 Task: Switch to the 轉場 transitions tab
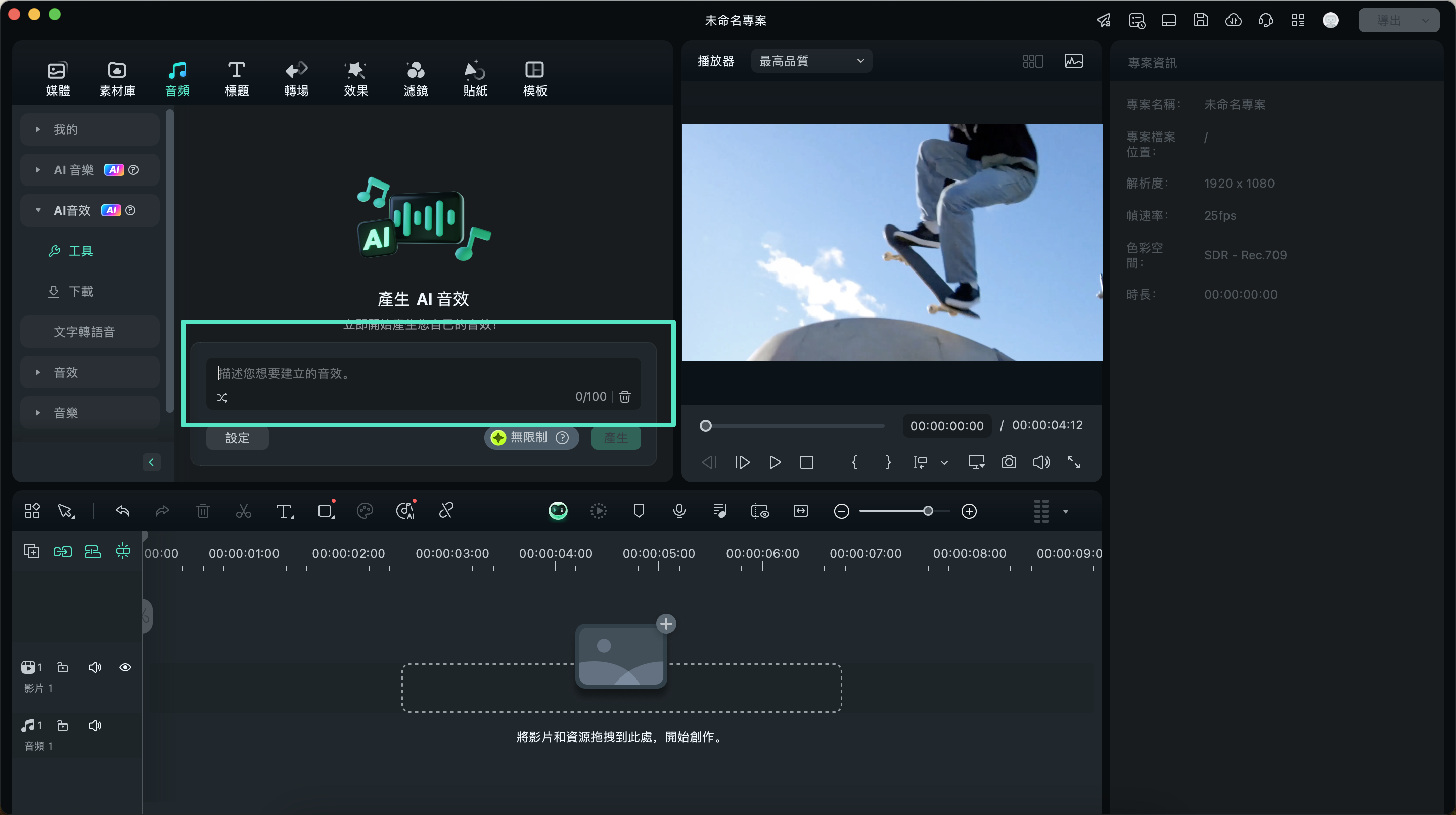[296, 78]
